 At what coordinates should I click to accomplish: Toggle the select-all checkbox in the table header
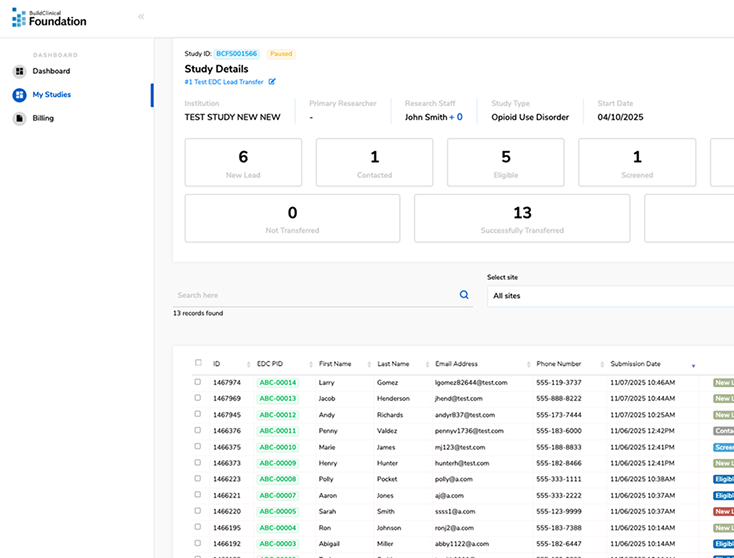click(198, 363)
